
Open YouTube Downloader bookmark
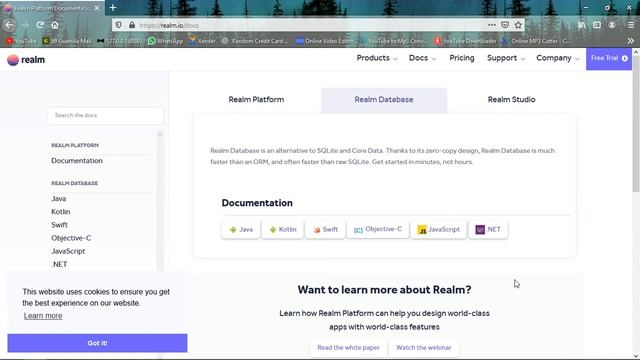[465, 41]
